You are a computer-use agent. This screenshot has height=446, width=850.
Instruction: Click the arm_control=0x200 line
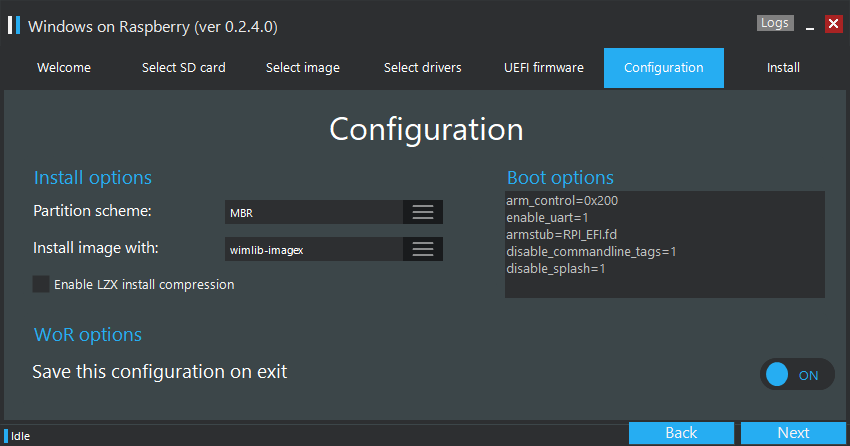pyautogui.click(x=562, y=201)
